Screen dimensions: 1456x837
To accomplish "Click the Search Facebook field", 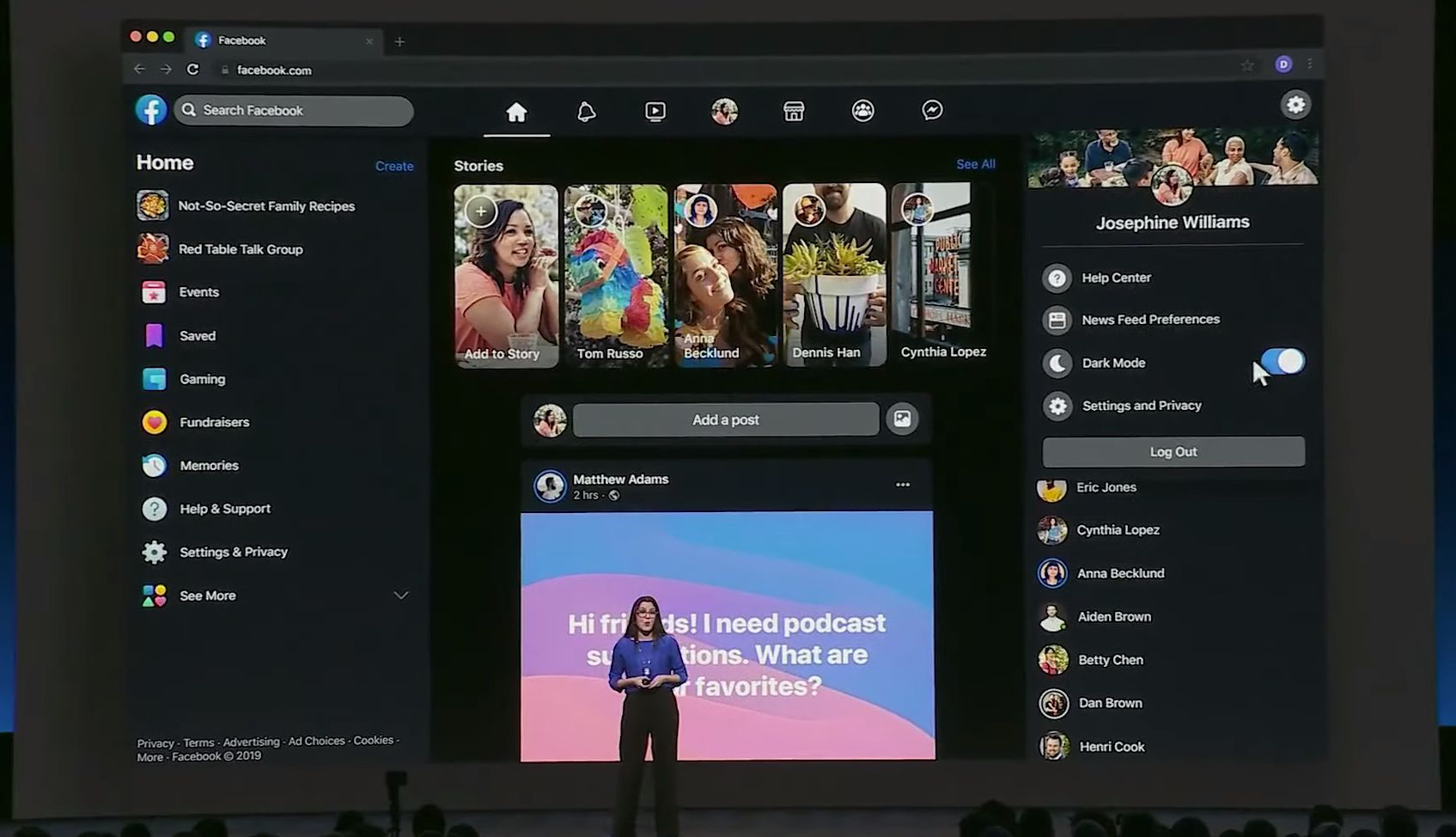I will tap(294, 111).
